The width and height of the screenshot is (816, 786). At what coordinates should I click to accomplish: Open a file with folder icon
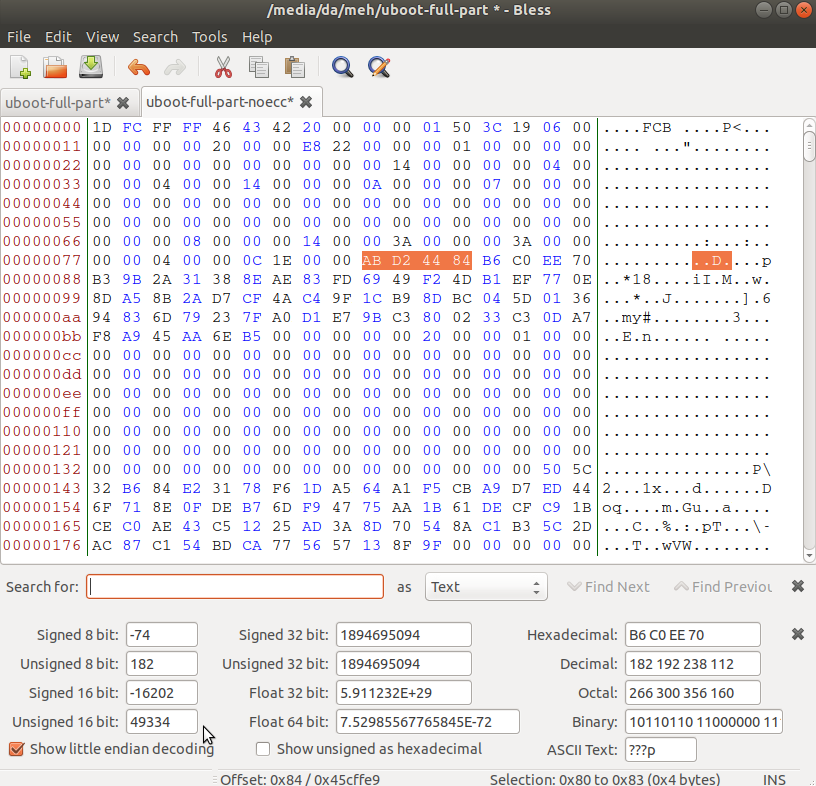[x=55, y=68]
